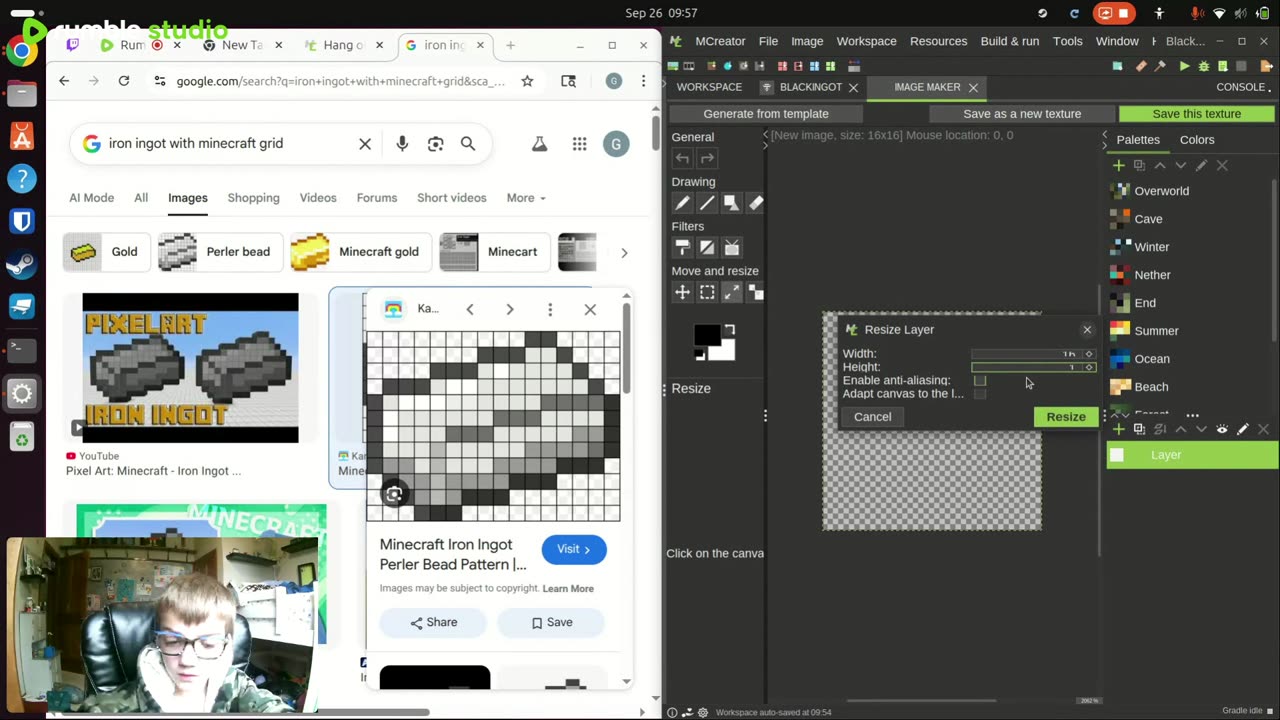Select the Shape drawing tool

click(731, 203)
